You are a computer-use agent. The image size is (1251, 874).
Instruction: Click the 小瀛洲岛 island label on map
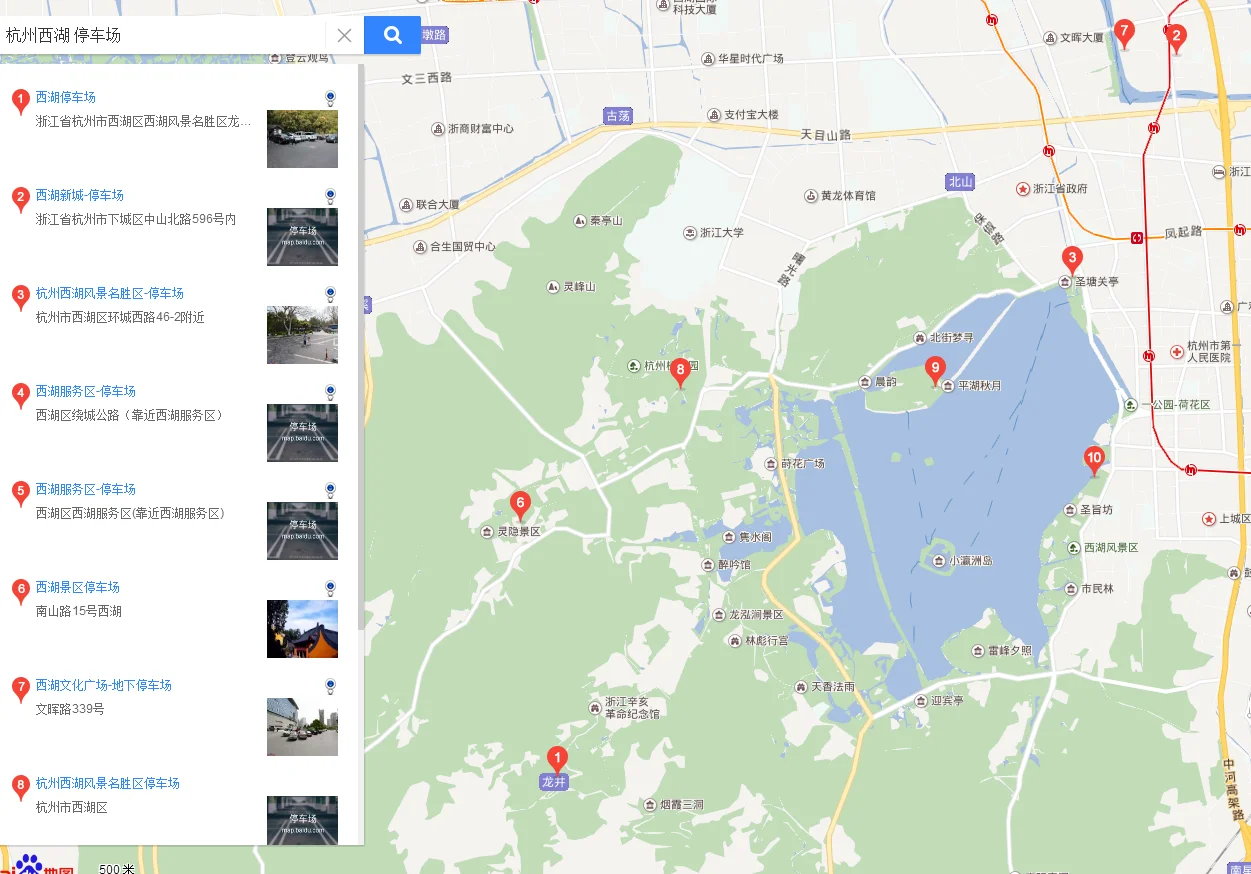point(970,561)
